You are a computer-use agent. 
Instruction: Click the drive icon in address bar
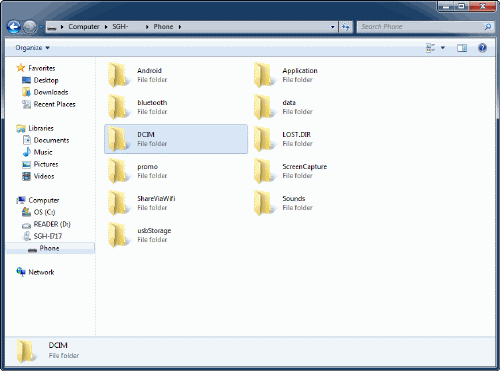(x=52, y=27)
